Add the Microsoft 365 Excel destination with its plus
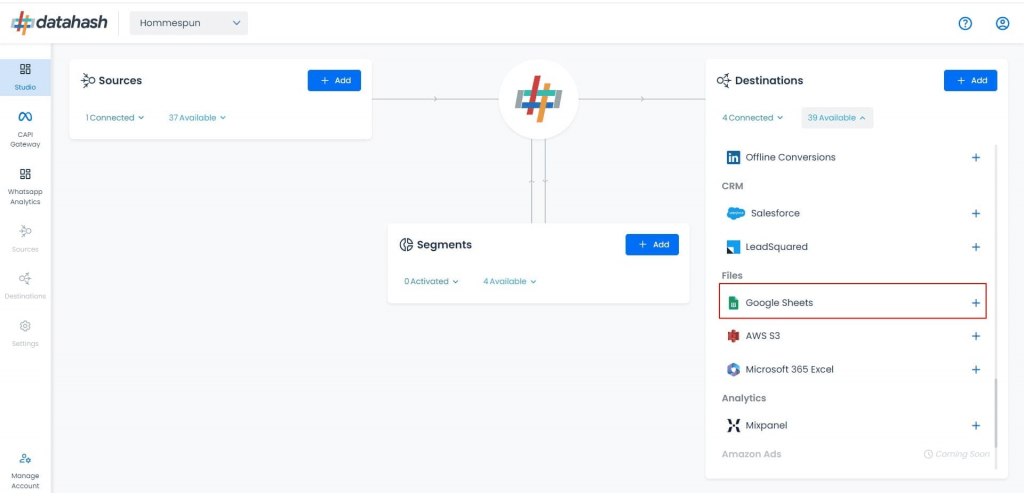This screenshot has width=1024, height=493. (x=976, y=370)
